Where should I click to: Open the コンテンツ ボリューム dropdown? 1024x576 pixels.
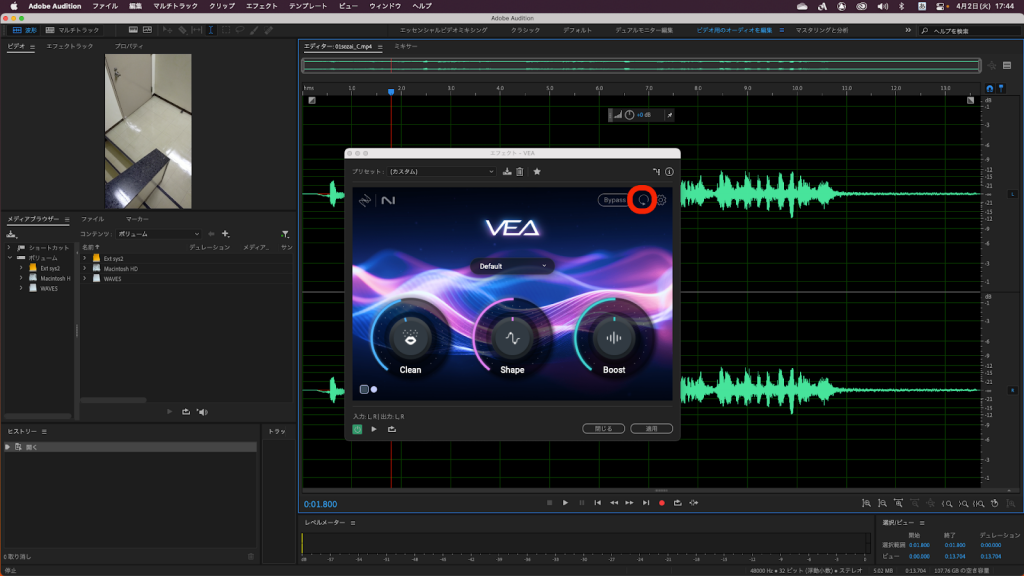159,234
